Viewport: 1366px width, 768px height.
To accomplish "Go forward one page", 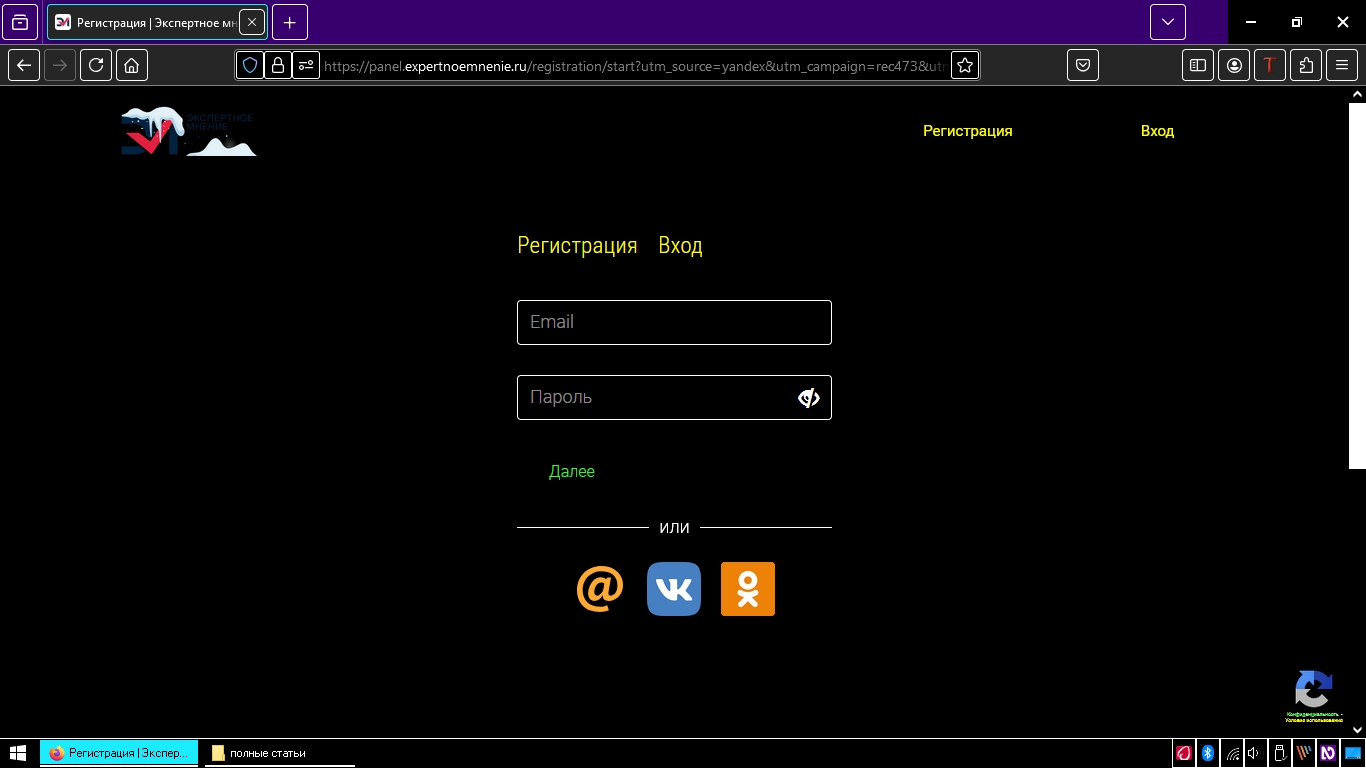I will 60,65.
